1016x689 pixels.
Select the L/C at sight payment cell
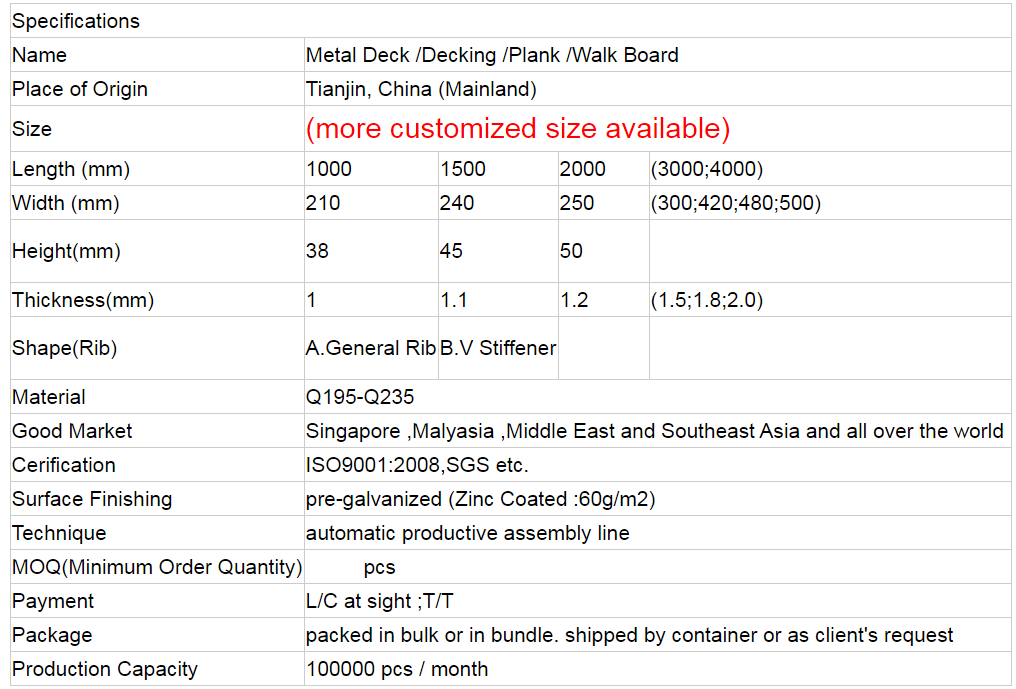[381, 601]
